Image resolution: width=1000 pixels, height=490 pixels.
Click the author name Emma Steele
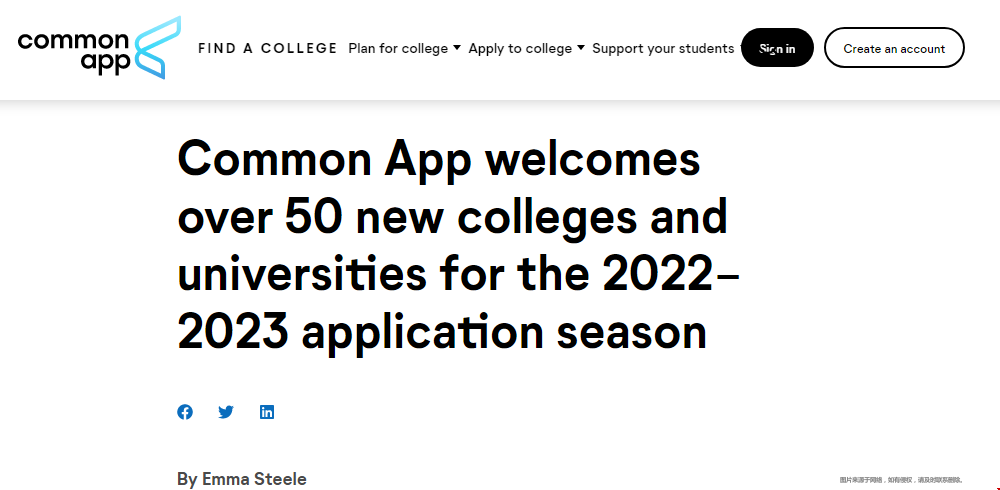tap(254, 479)
